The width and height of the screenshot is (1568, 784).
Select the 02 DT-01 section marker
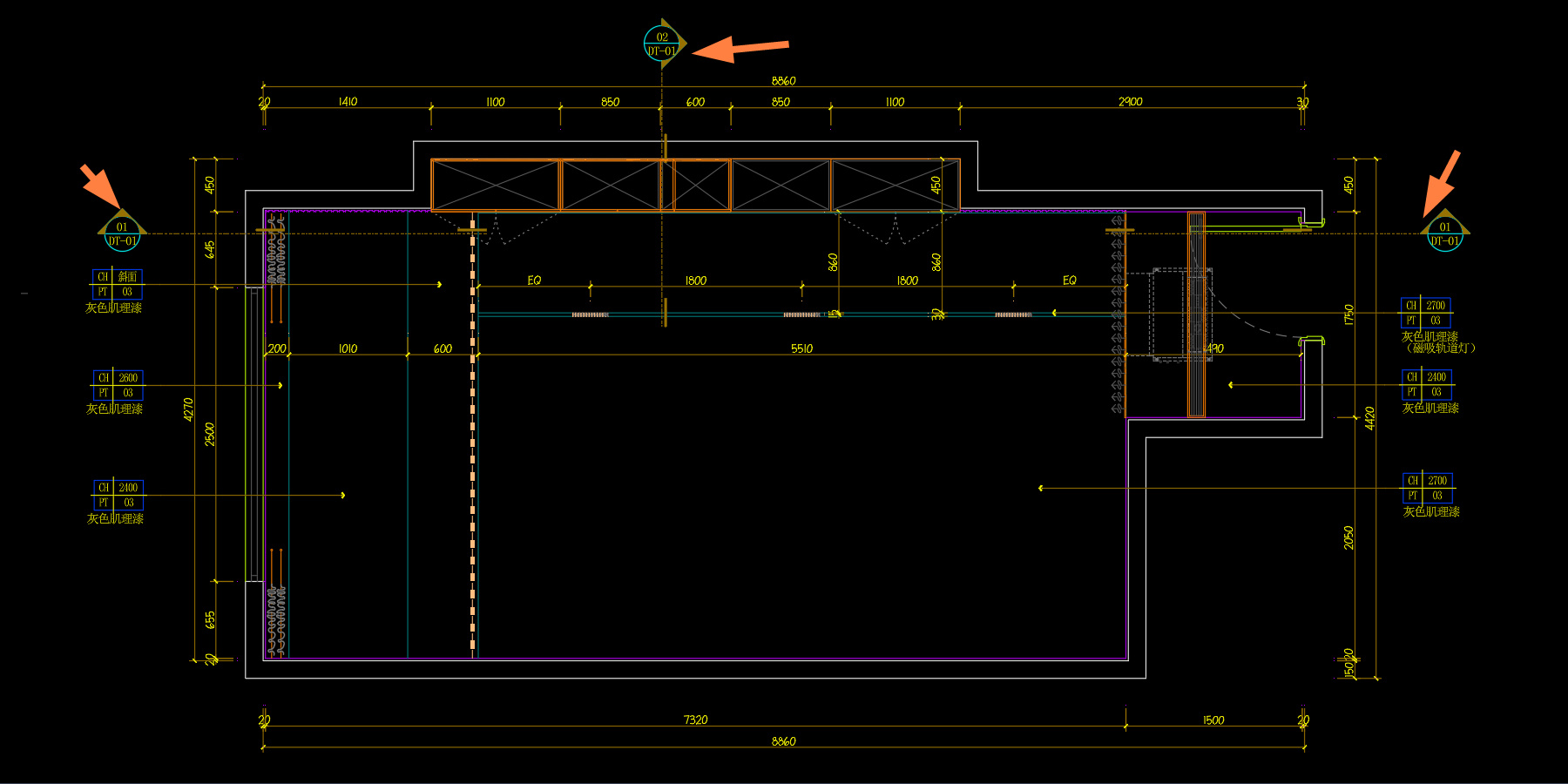coord(663,44)
